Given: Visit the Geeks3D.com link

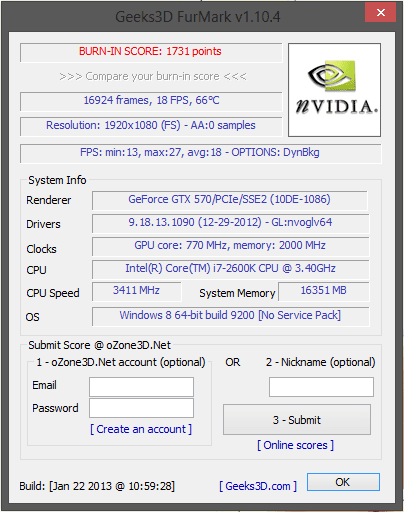Looking at the screenshot, I should (x=258, y=486).
